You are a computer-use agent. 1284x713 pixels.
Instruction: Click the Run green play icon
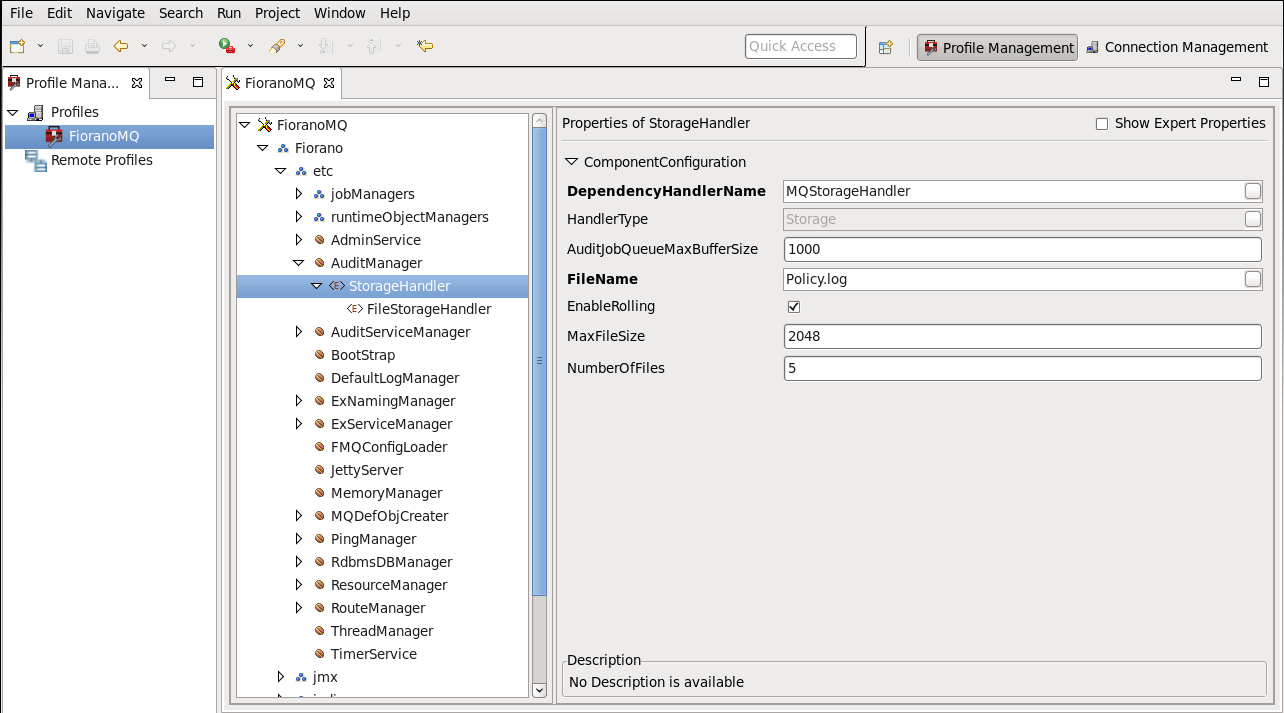[227, 46]
